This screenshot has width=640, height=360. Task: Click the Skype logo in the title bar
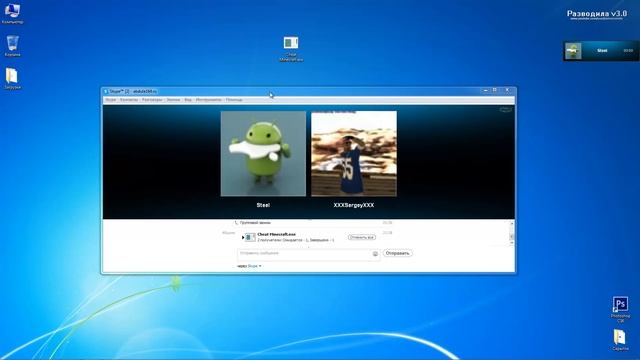tap(106, 91)
